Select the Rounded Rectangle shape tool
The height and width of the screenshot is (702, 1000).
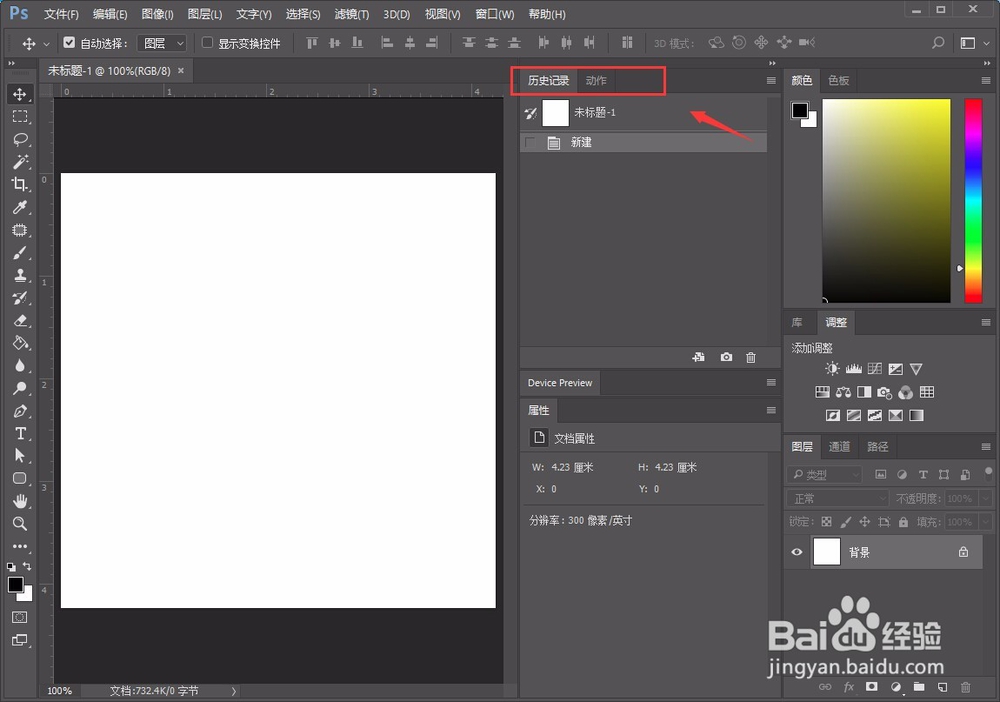pyautogui.click(x=20, y=478)
